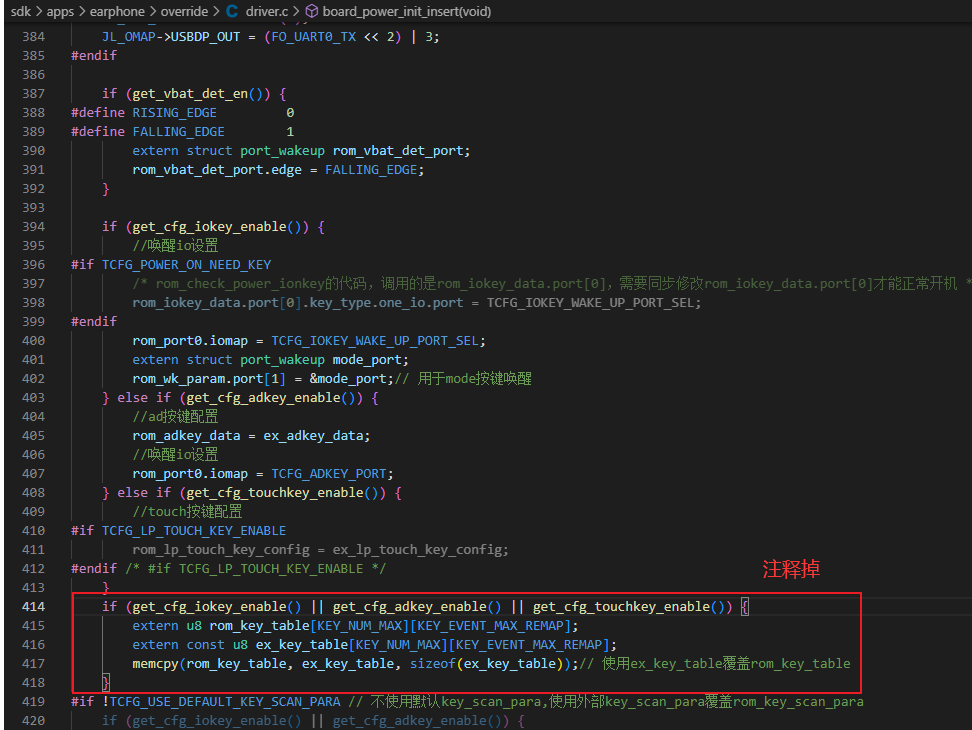Open the apps breadcrumb folder
Image resolution: width=972 pixels, height=730 pixels.
pyautogui.click(x=60, y=11)
